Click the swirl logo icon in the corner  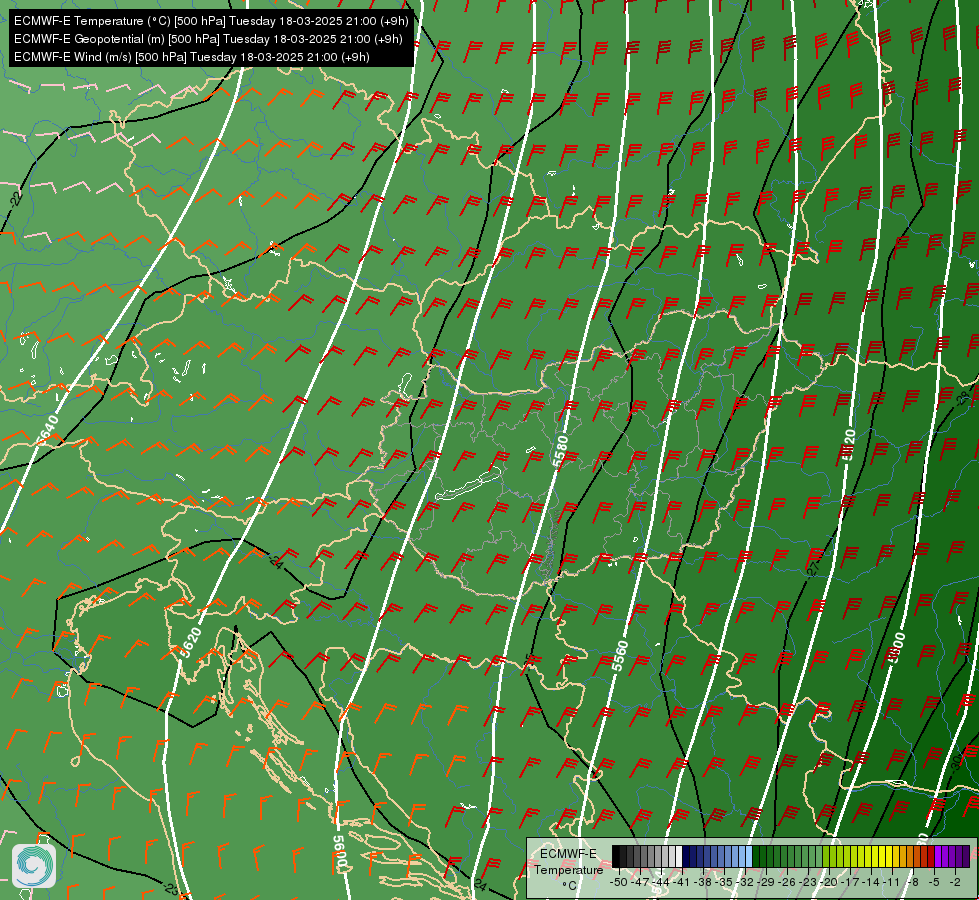tap(34, 866)
